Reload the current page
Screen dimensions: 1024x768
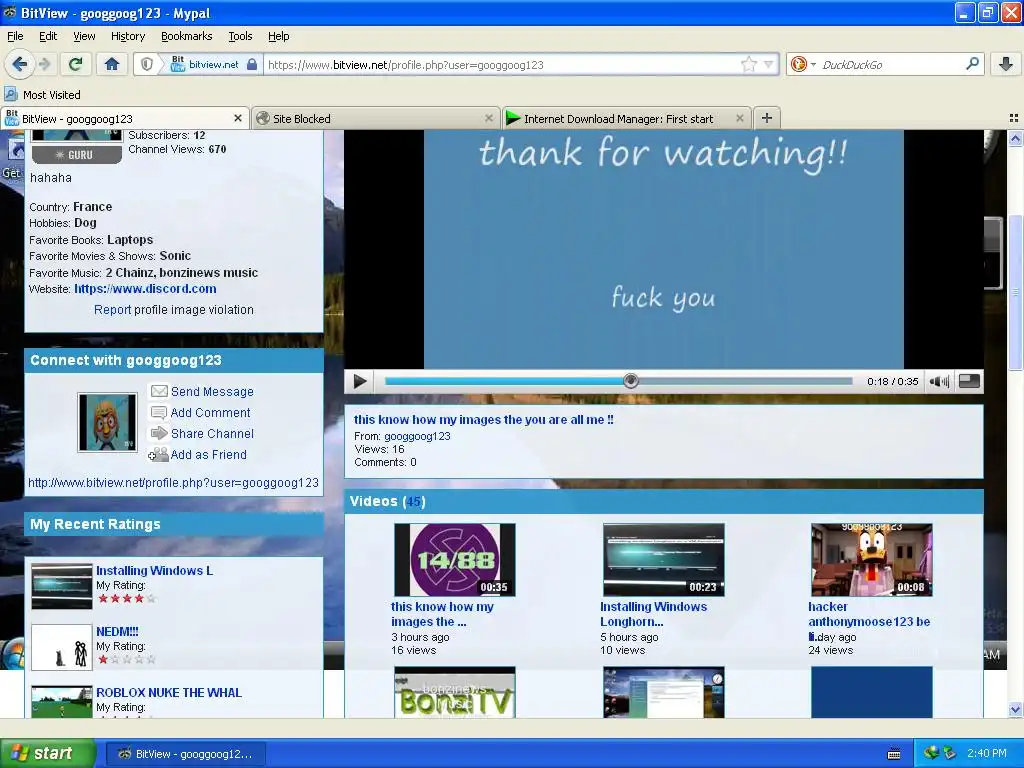coord(76,64)
